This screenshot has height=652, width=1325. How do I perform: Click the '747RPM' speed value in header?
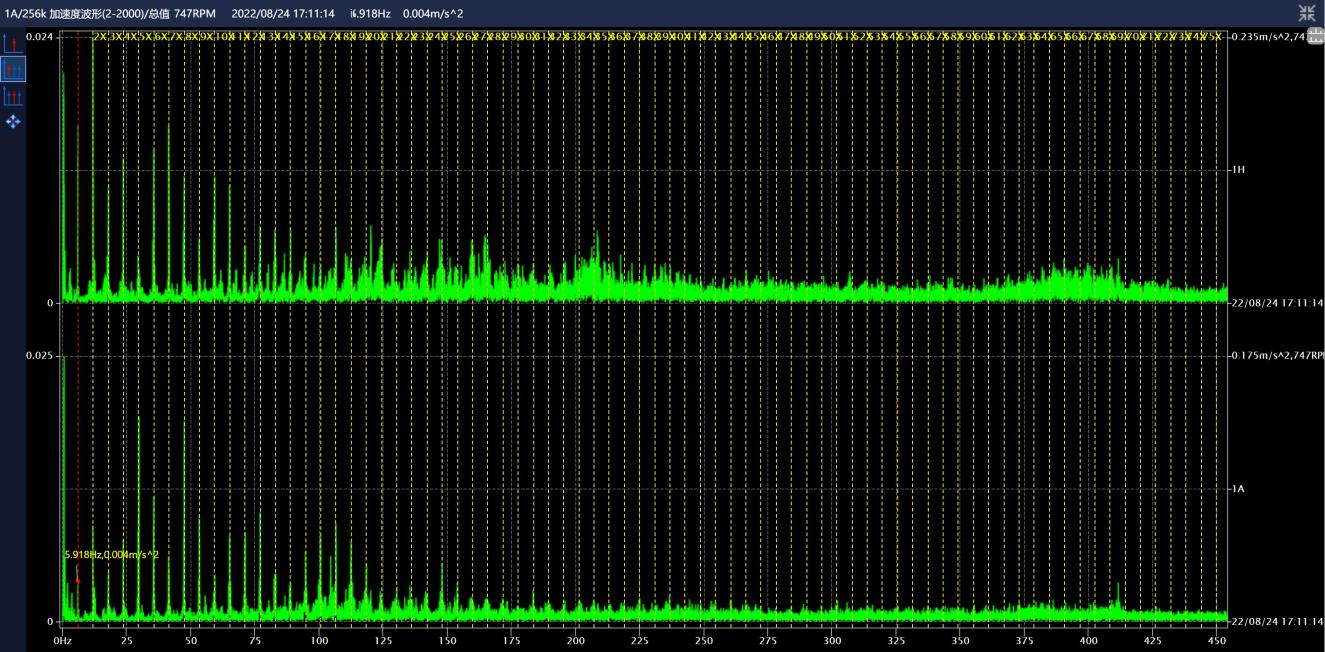pyautogui.click(x=195, y=13)
